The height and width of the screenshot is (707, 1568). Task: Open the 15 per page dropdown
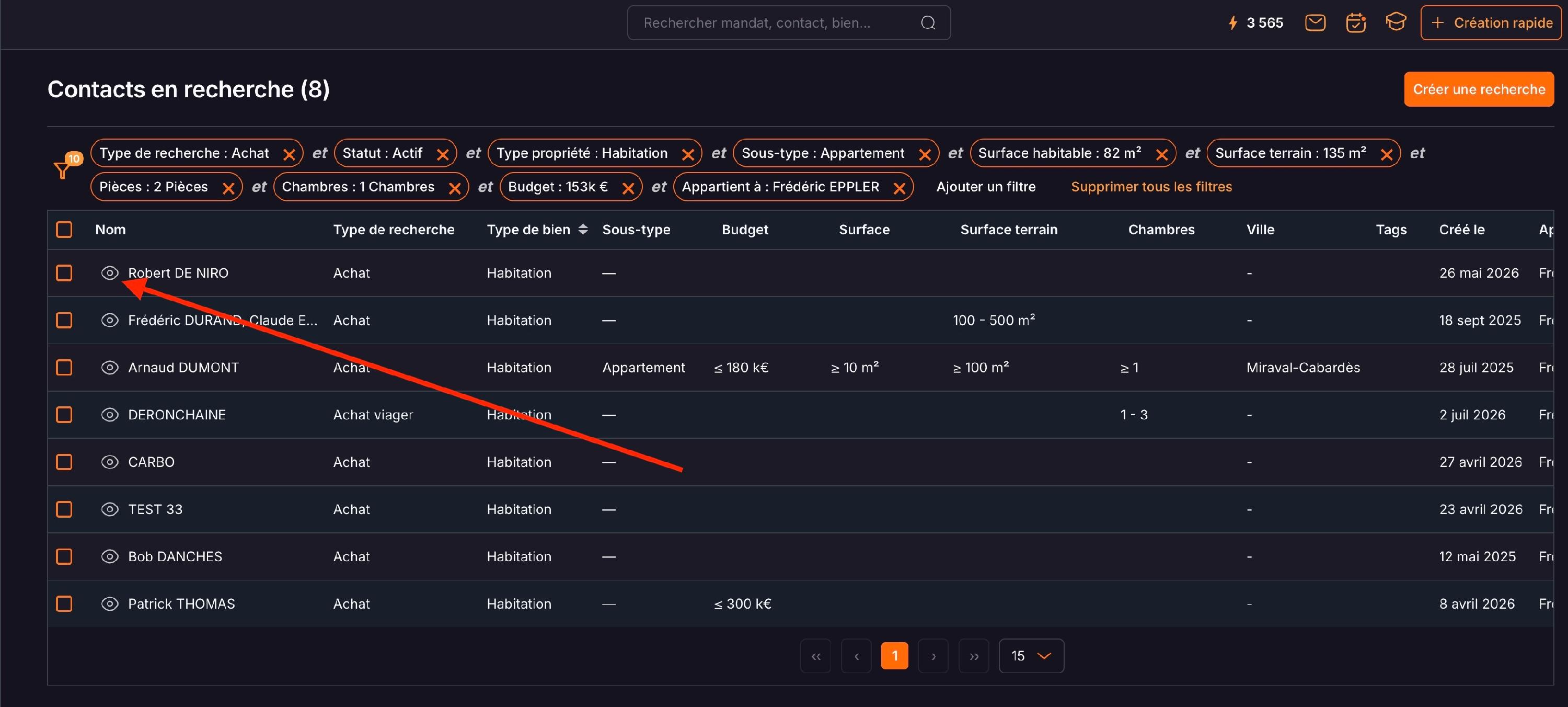(x=1031, y=656)
